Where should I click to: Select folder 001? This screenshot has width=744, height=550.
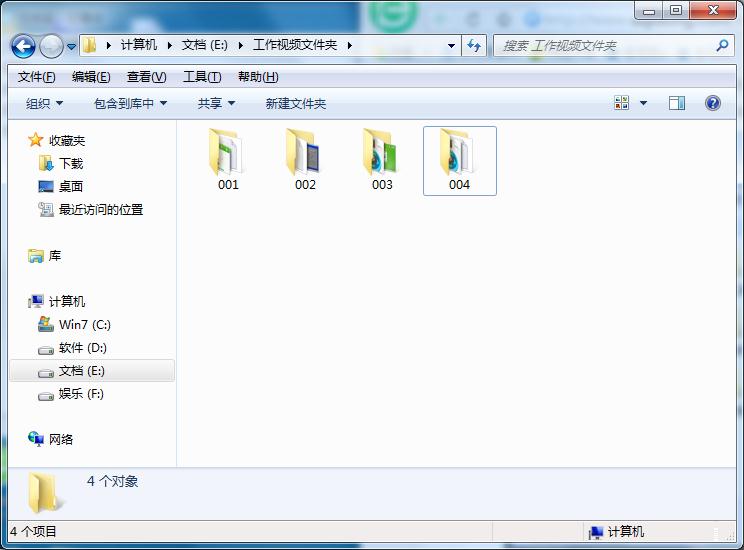tap(228, 160)
